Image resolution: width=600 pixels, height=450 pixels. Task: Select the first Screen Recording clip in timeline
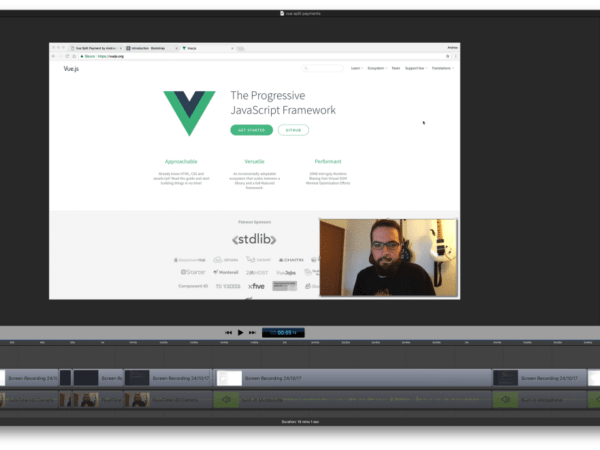[x=30, y=379]
